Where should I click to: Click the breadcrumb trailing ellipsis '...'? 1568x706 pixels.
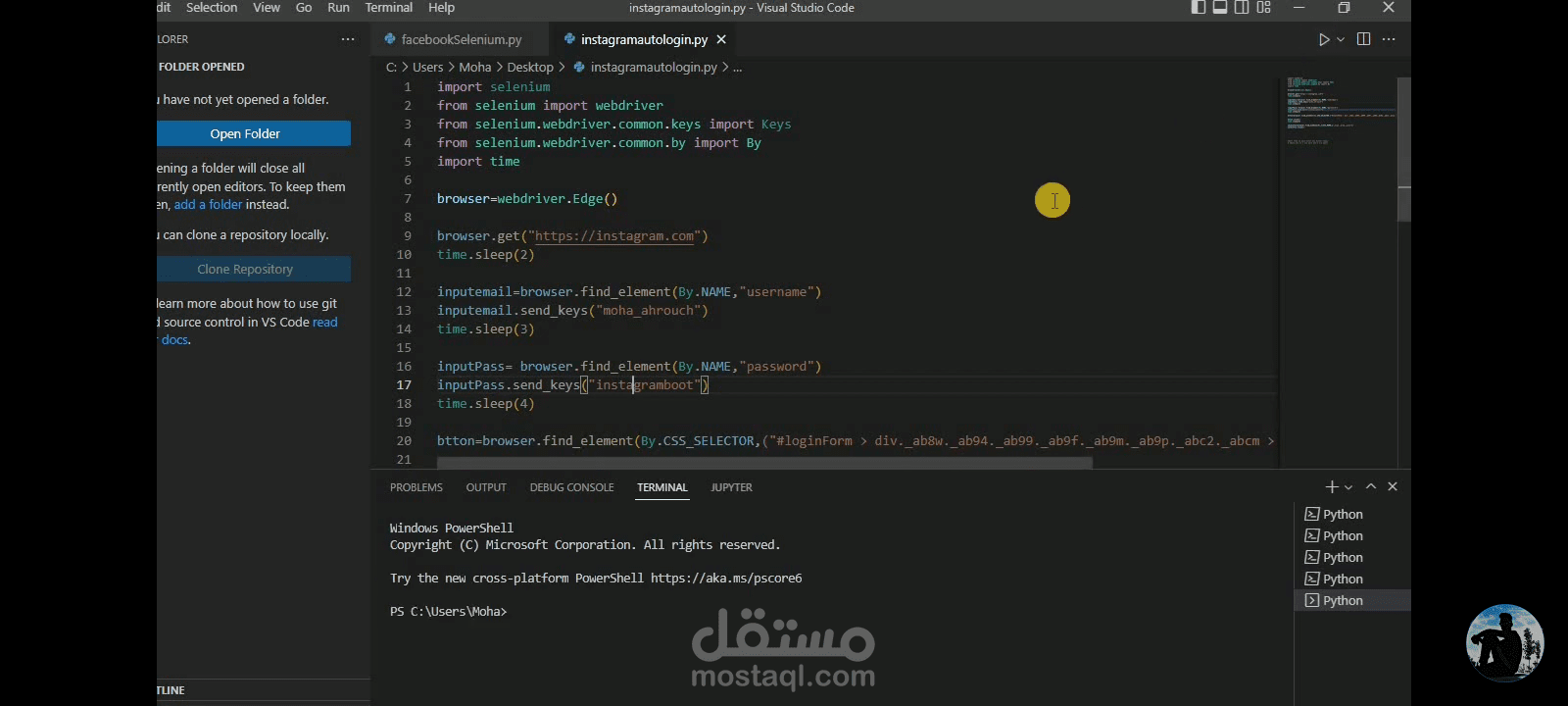click(737, 68)
